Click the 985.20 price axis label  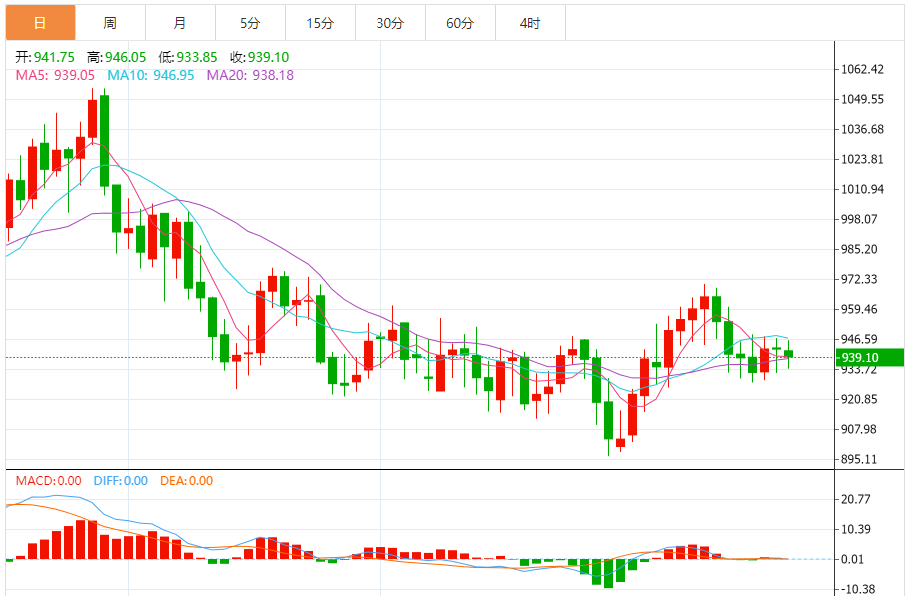tap(859, 249)
